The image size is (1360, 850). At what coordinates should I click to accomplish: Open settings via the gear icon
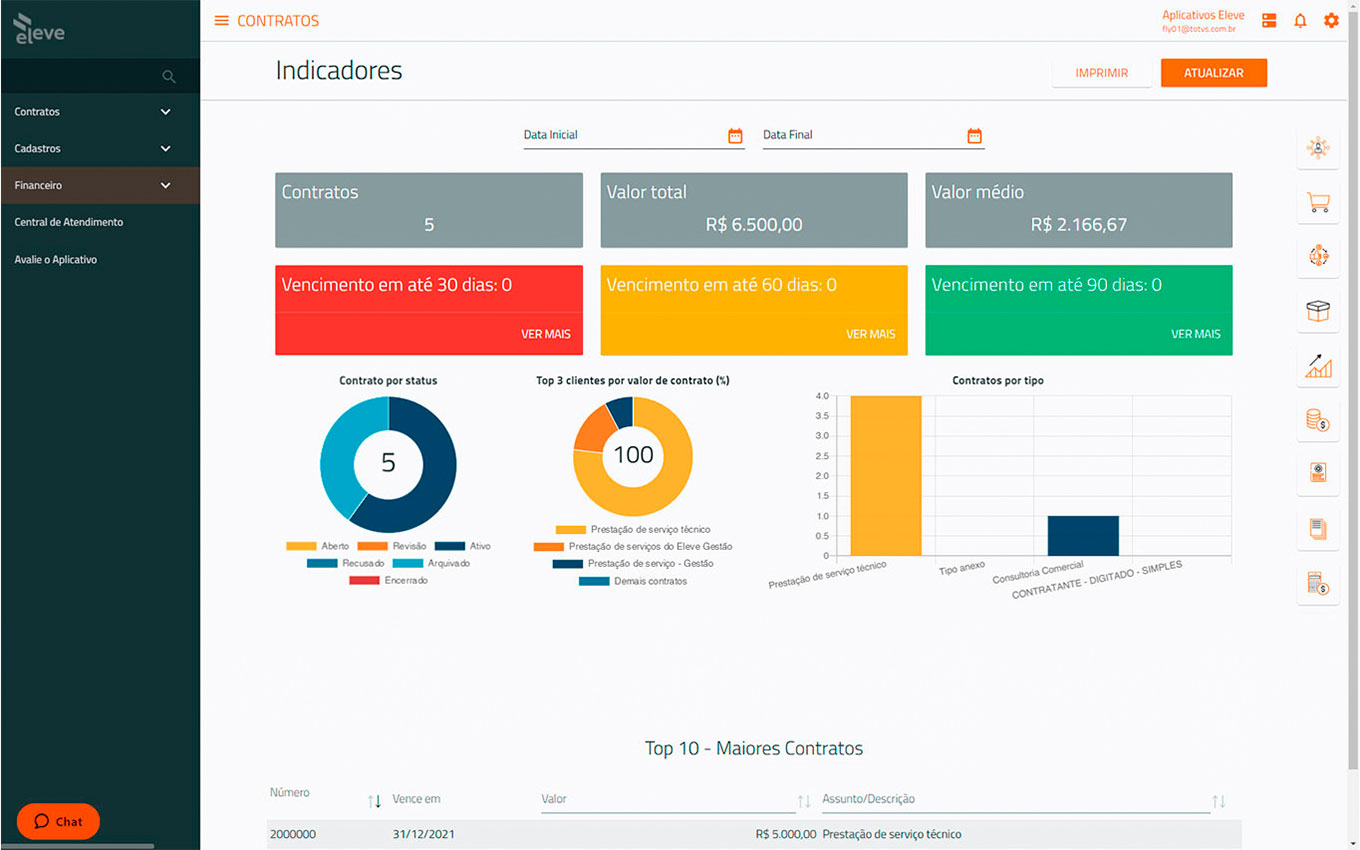pyautogui.click(x=1331, y=21)
